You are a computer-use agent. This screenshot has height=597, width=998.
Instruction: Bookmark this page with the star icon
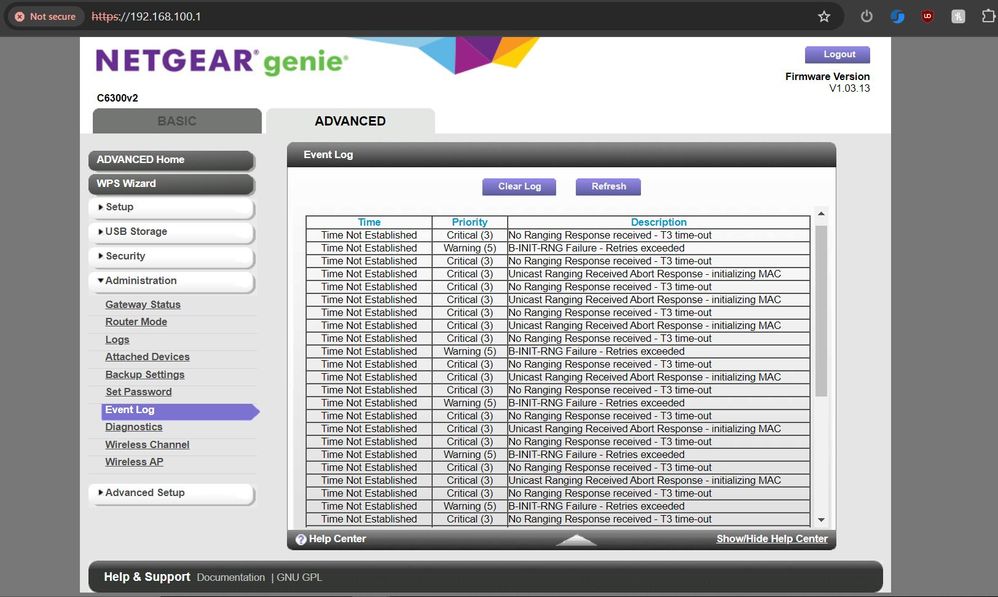[824, 17]
